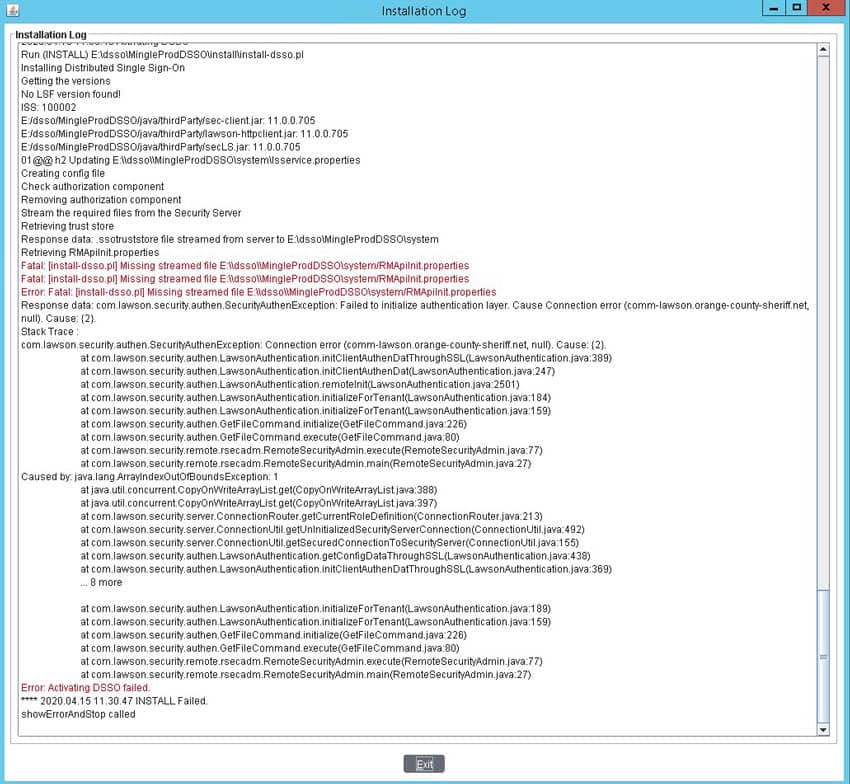Click the 'Getting the versions' line
Image resolution: width=850 pixels, height=784 pixels.
[66, 81]
